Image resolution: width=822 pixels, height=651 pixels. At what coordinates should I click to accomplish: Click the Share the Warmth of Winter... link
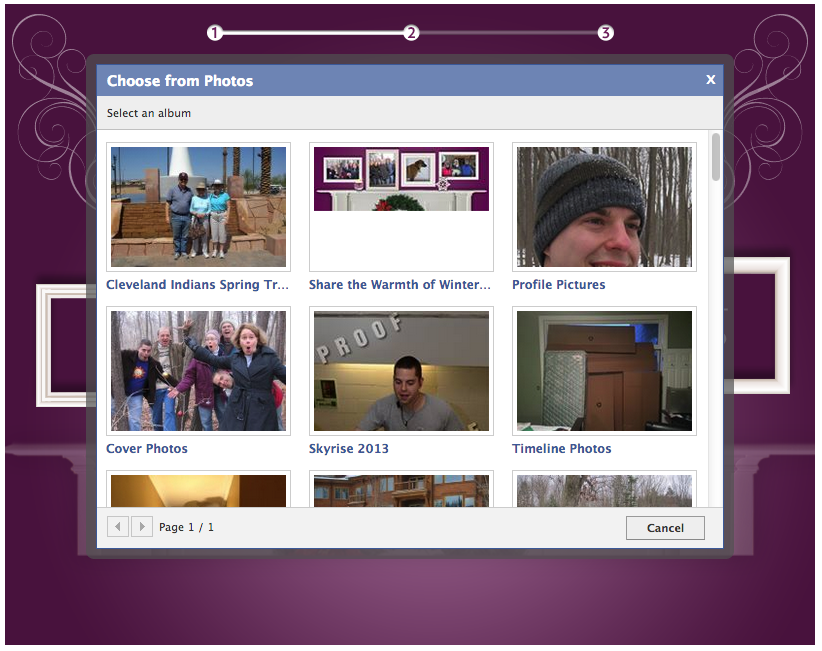click(399, 285)
